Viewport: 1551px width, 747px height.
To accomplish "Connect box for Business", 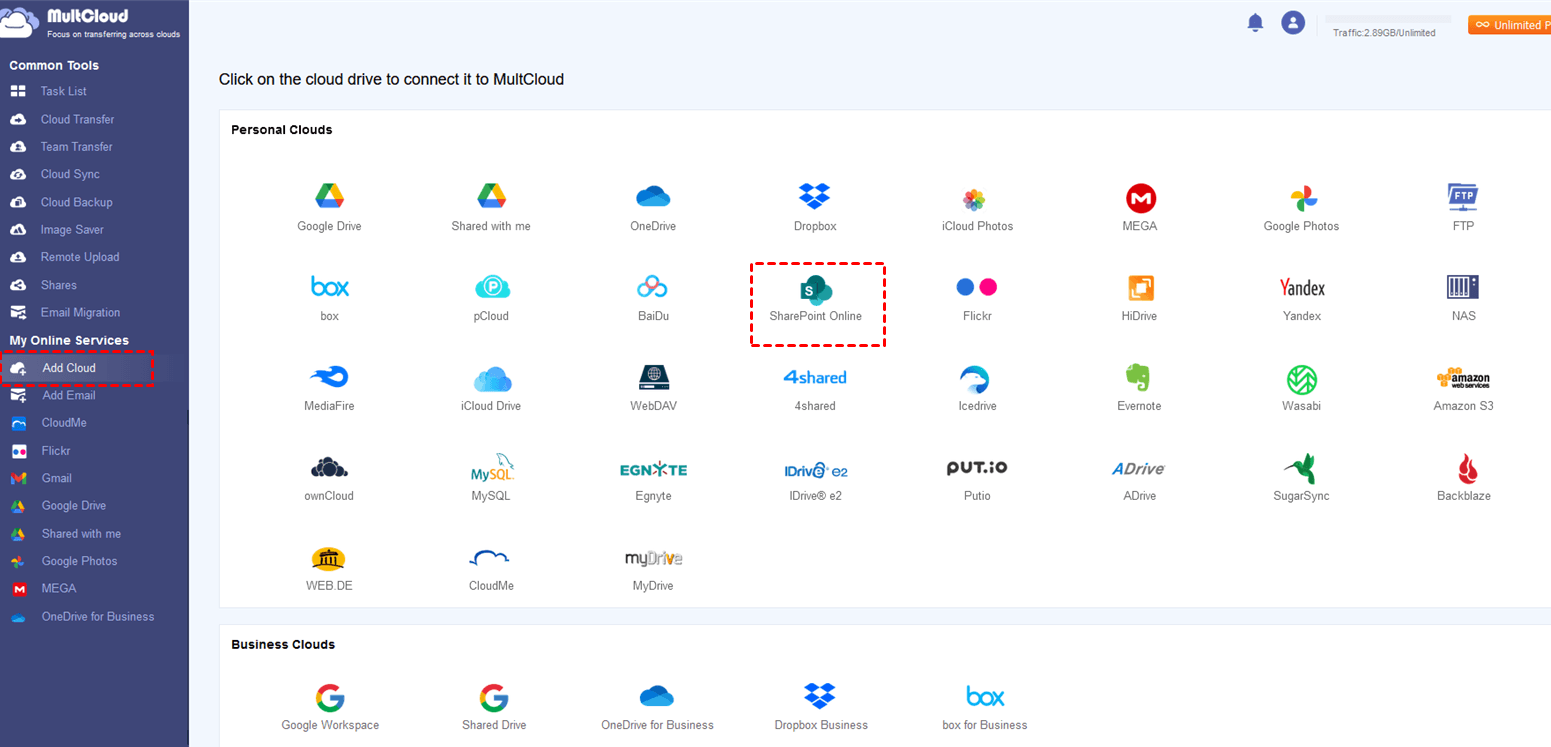I will 985,696.
